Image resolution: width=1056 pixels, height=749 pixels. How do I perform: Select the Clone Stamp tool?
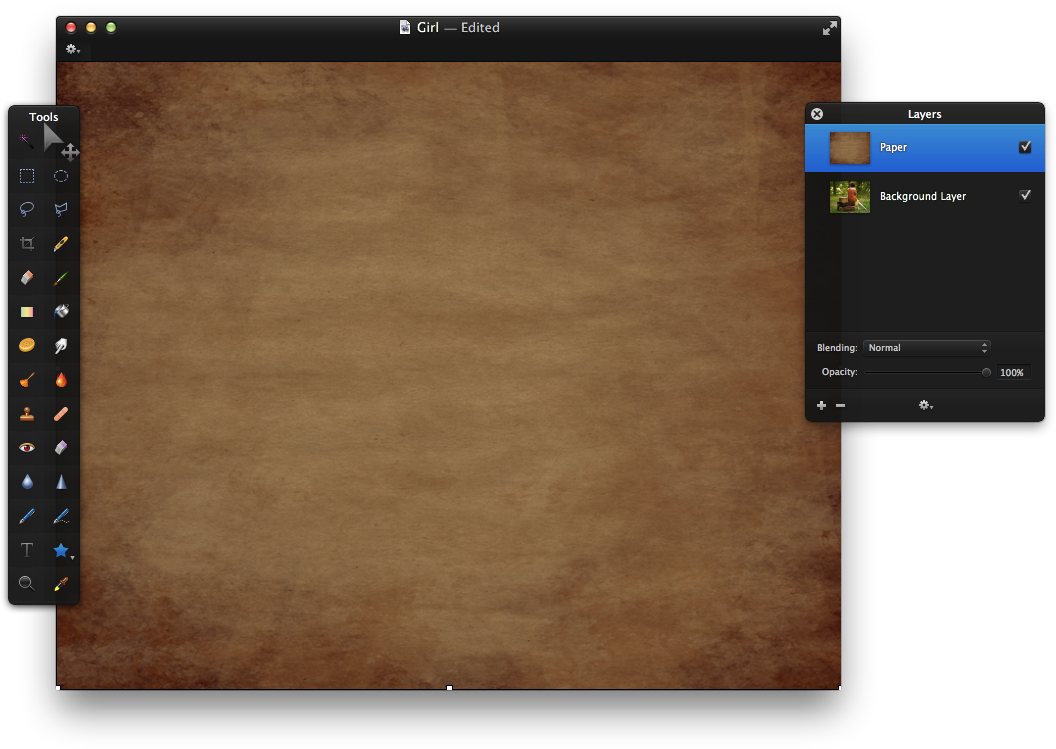click(27, 413)
